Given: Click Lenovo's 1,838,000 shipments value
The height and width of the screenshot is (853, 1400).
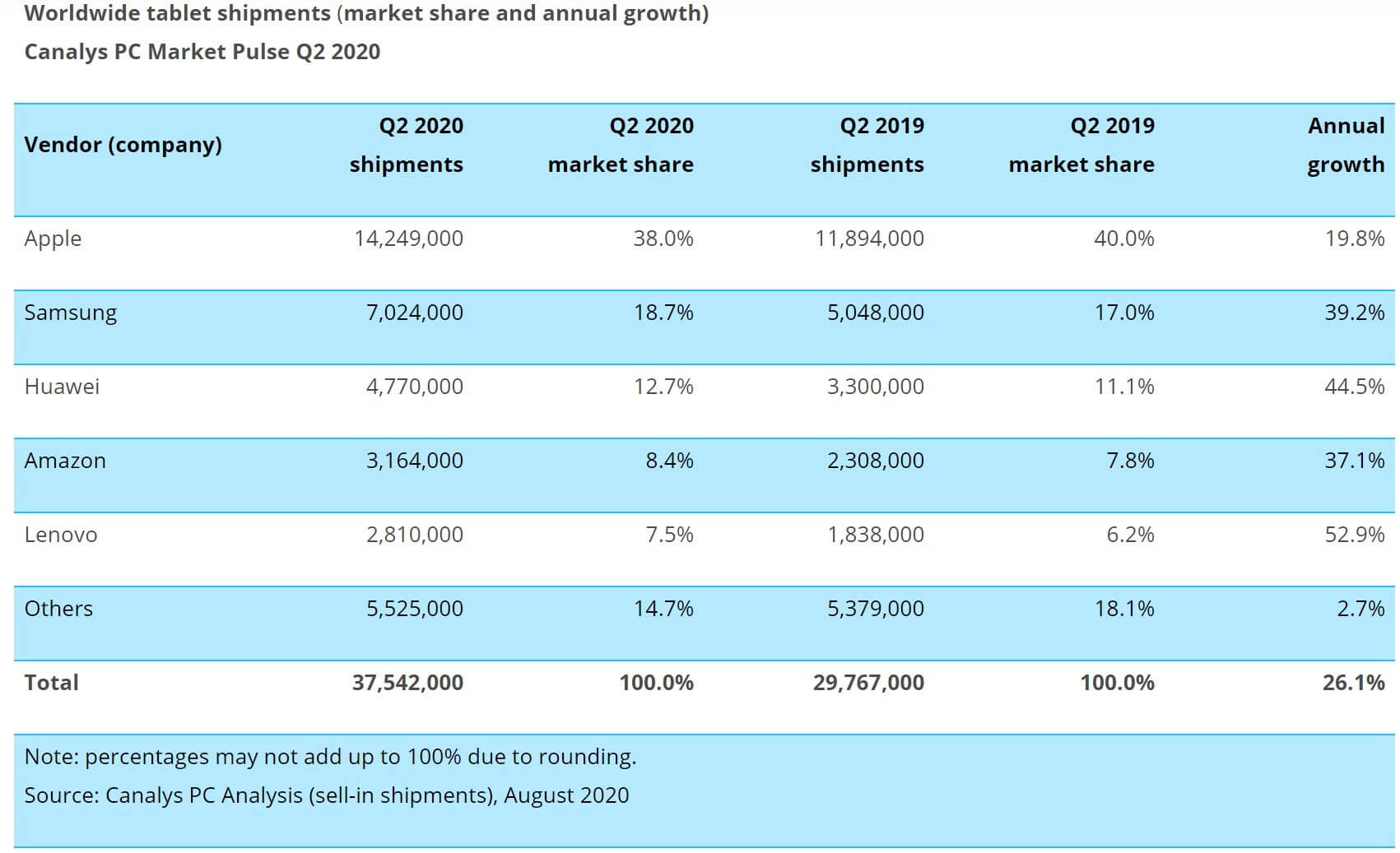Looking at the screenshot, I should click(x=876, y=535).
